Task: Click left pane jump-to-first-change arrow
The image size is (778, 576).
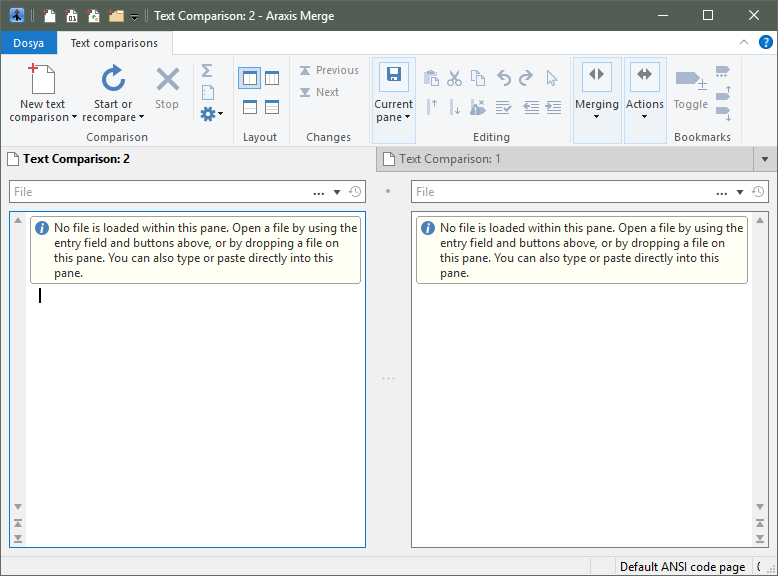Action: 18,523
